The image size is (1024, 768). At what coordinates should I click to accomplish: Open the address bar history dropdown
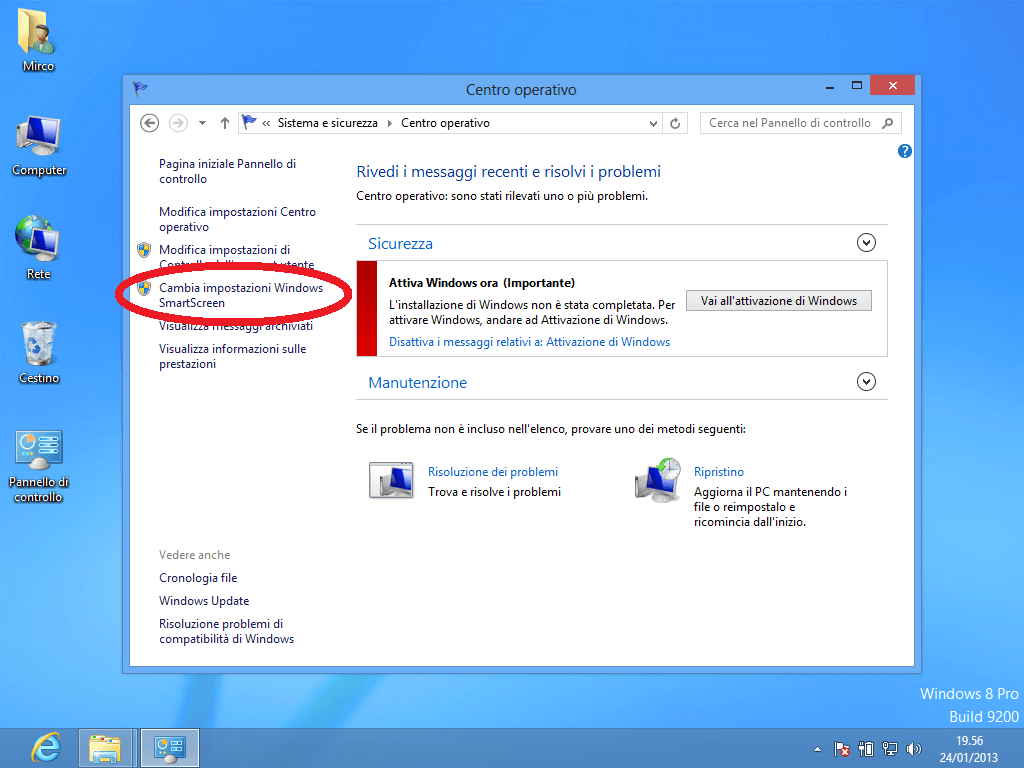[x=653, y=123]
